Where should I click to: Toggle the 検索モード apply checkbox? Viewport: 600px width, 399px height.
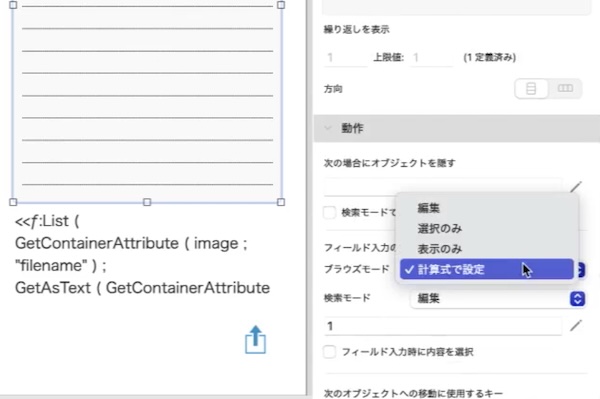(329, 212)
